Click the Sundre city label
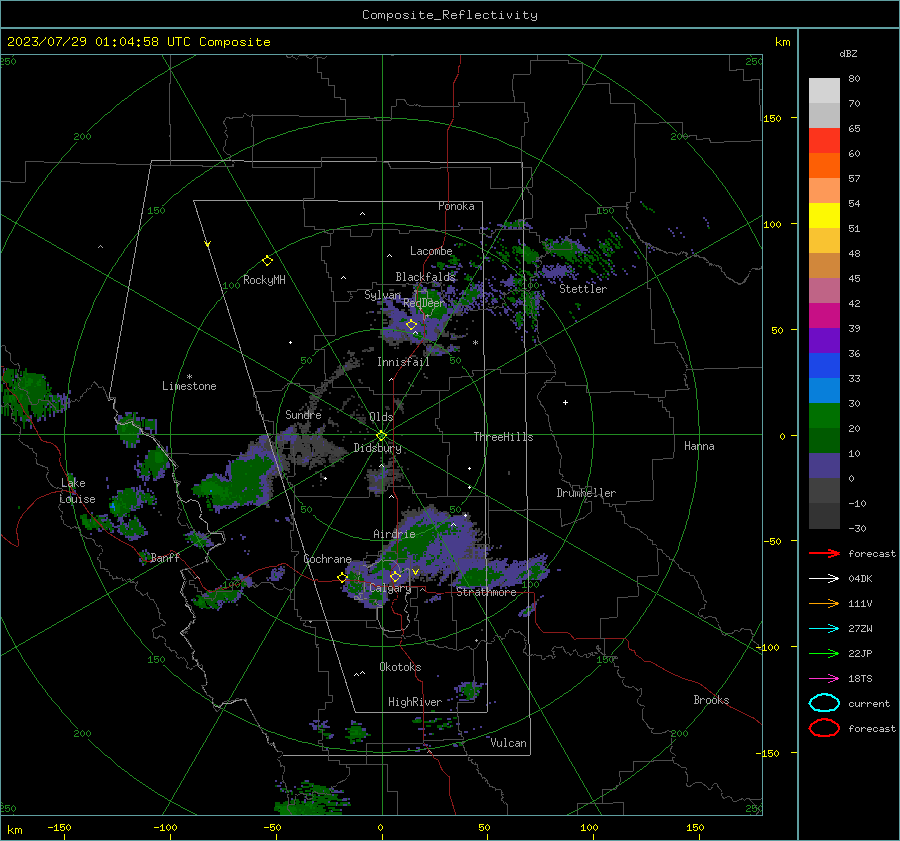This screenshot has height=841, width=900. click(x=303, y=414)
